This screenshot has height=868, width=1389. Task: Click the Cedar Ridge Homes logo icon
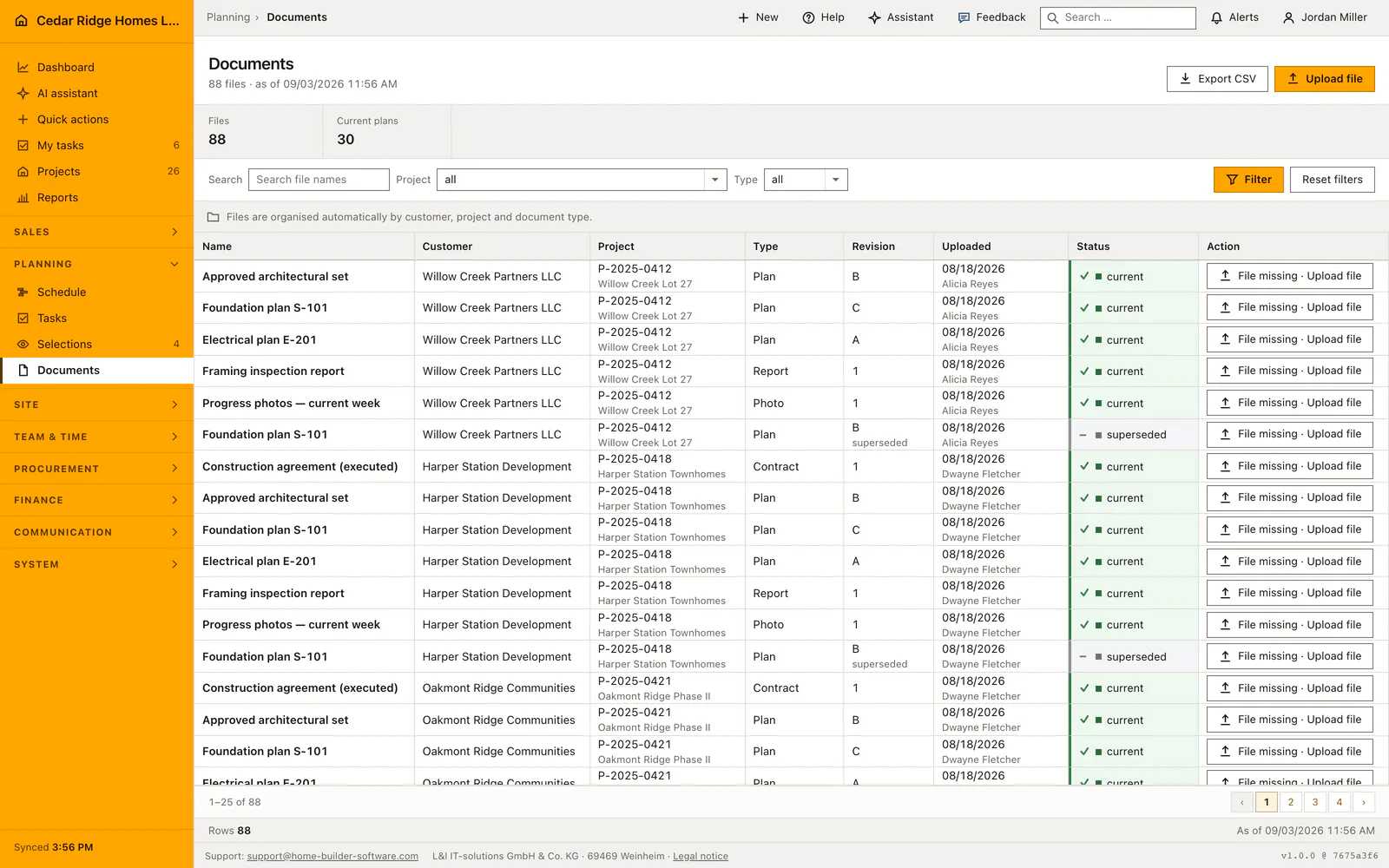pos(22,21)
